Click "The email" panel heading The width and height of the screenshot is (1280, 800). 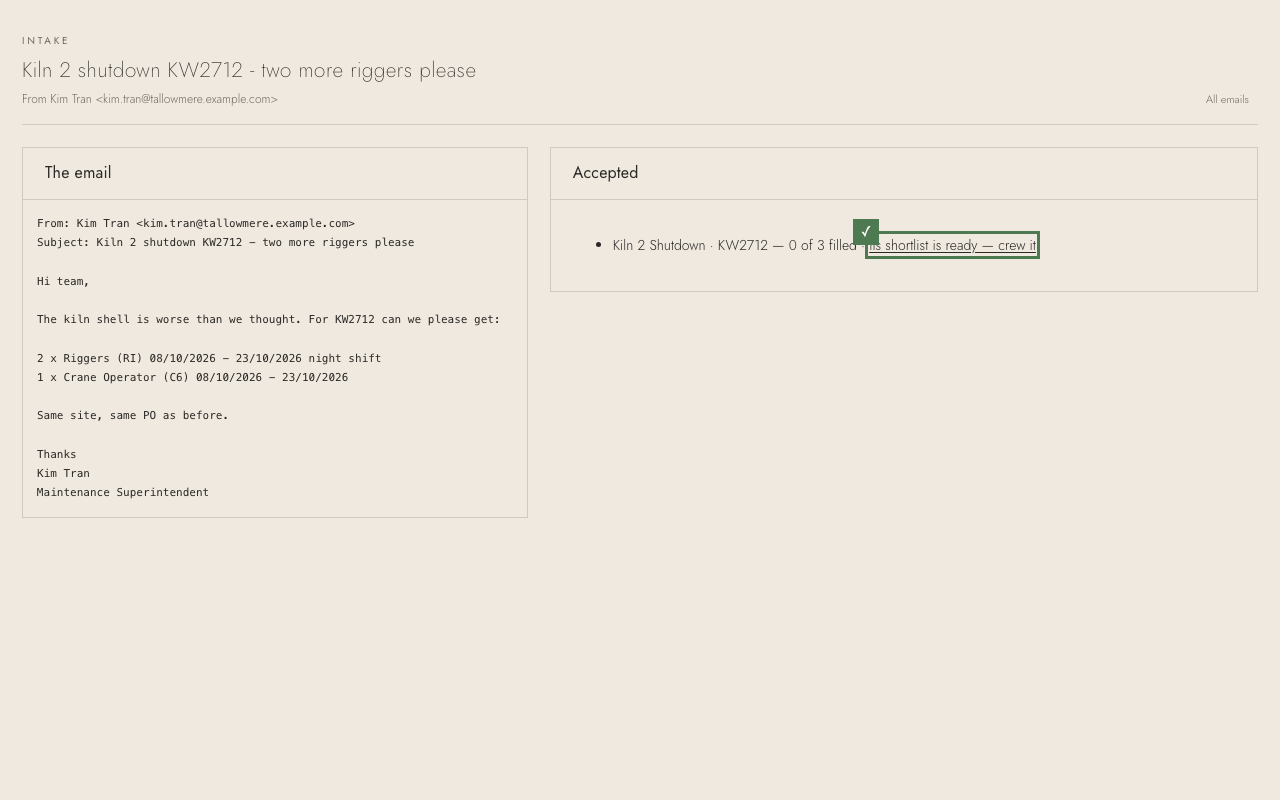coord(78,173)
